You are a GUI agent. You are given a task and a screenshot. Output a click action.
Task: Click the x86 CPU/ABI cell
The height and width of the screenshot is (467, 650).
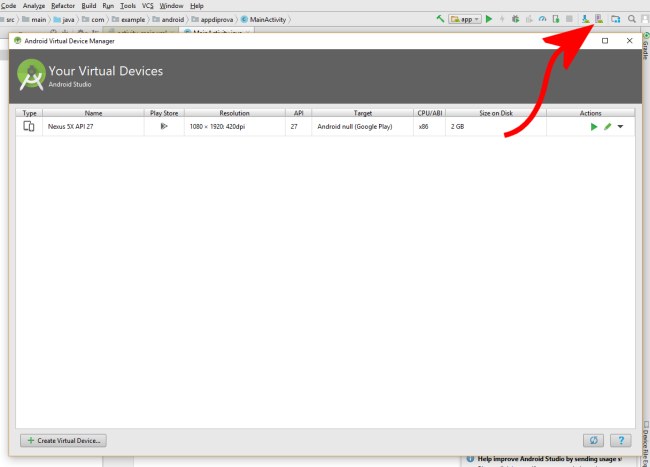coord(429,126)
